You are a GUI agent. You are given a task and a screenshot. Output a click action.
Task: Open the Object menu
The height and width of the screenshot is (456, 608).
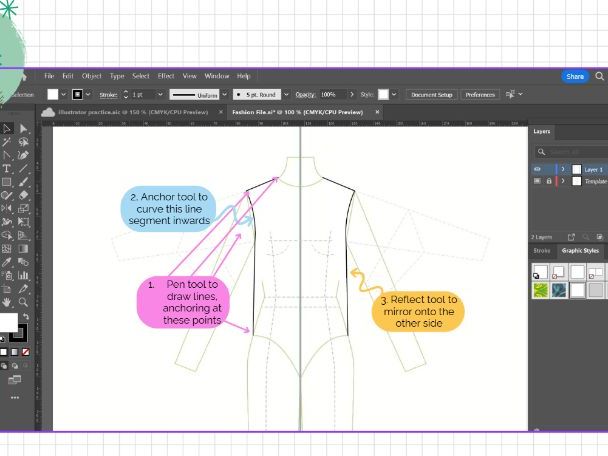[x=92, y=76]
